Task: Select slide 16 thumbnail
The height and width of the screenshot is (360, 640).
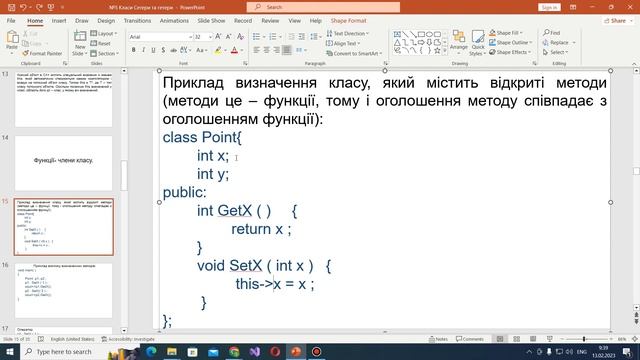Action: (64, 291)
